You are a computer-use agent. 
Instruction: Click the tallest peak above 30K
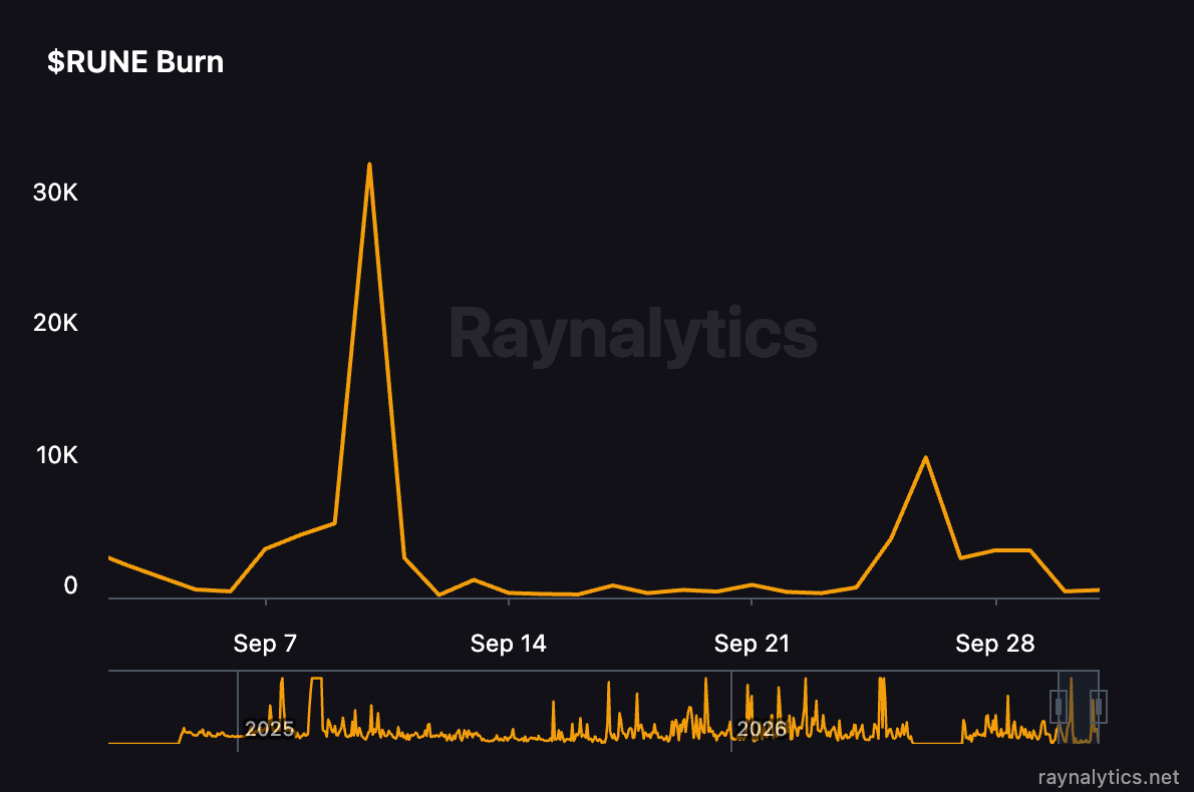369,164
